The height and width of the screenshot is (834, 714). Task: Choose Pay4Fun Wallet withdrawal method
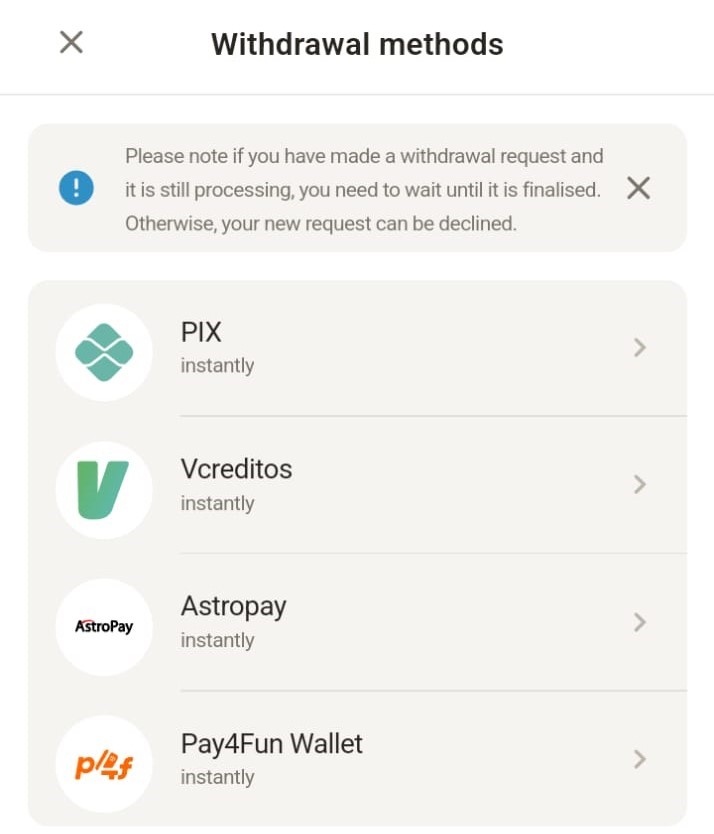(357, 760)
